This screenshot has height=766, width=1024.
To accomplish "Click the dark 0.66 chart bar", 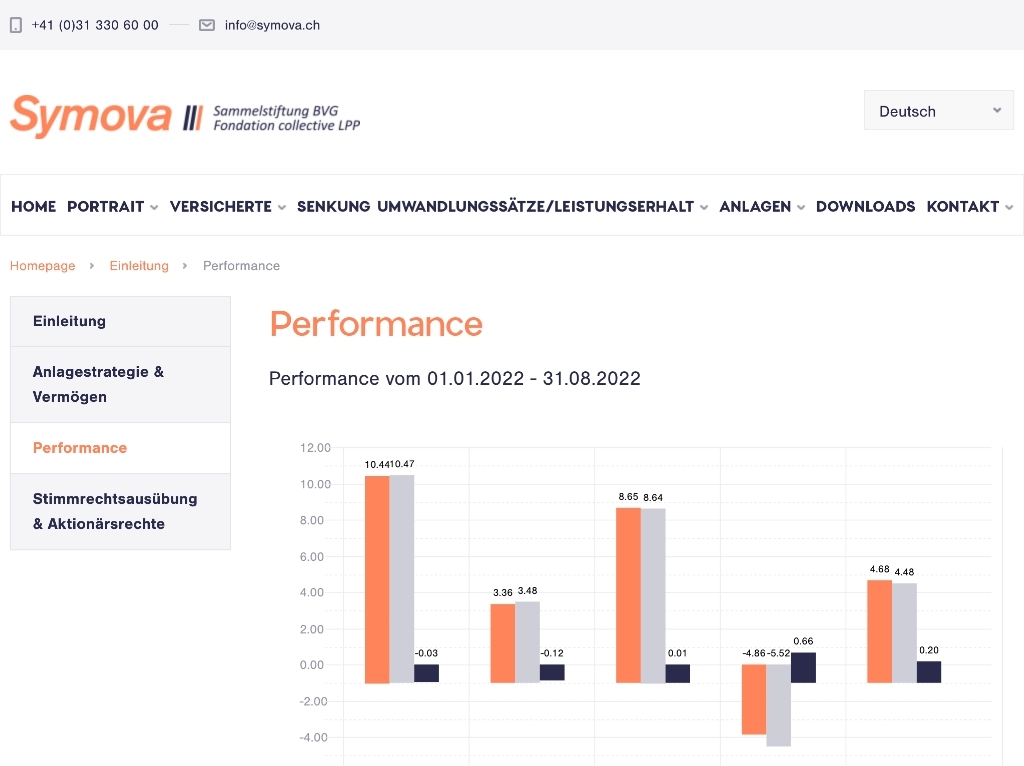I will (x=803, y=667).
